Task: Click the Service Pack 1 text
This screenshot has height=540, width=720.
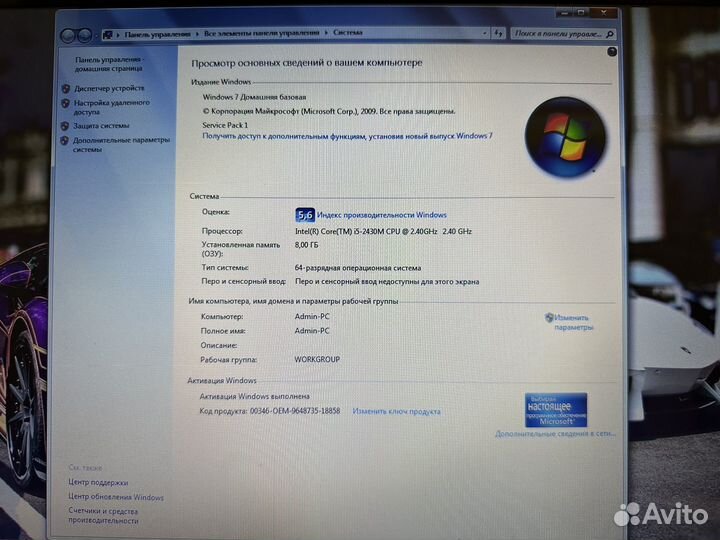Action: coord(225,125)
